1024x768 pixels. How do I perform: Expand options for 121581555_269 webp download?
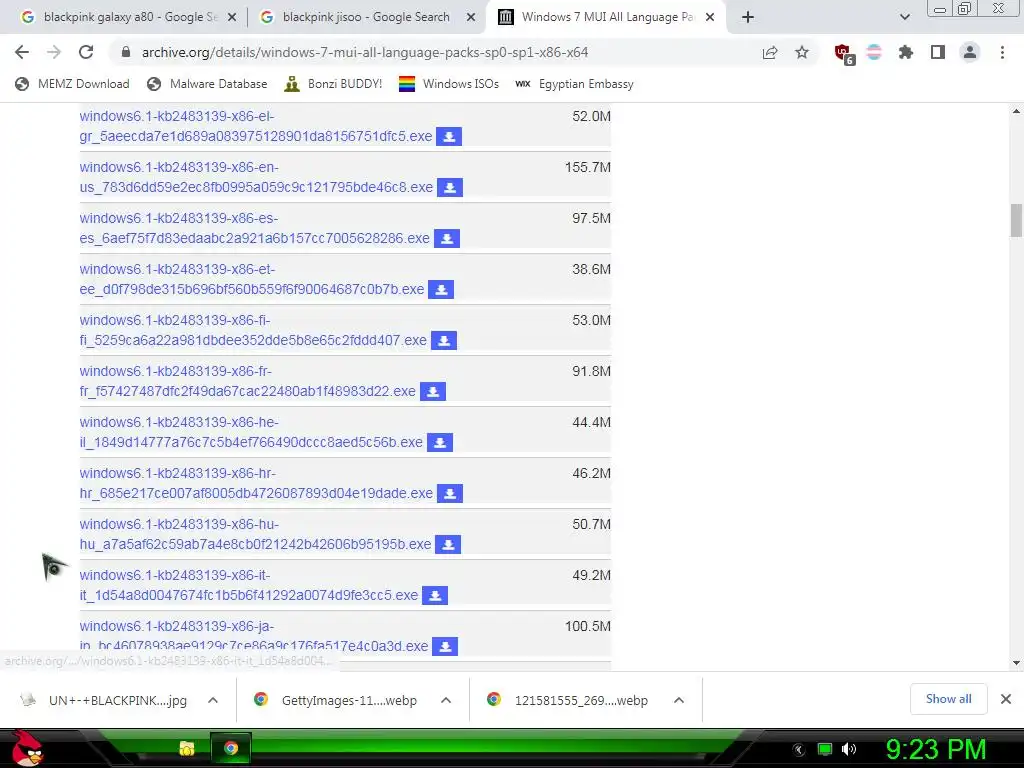click(x=679, y=700)
